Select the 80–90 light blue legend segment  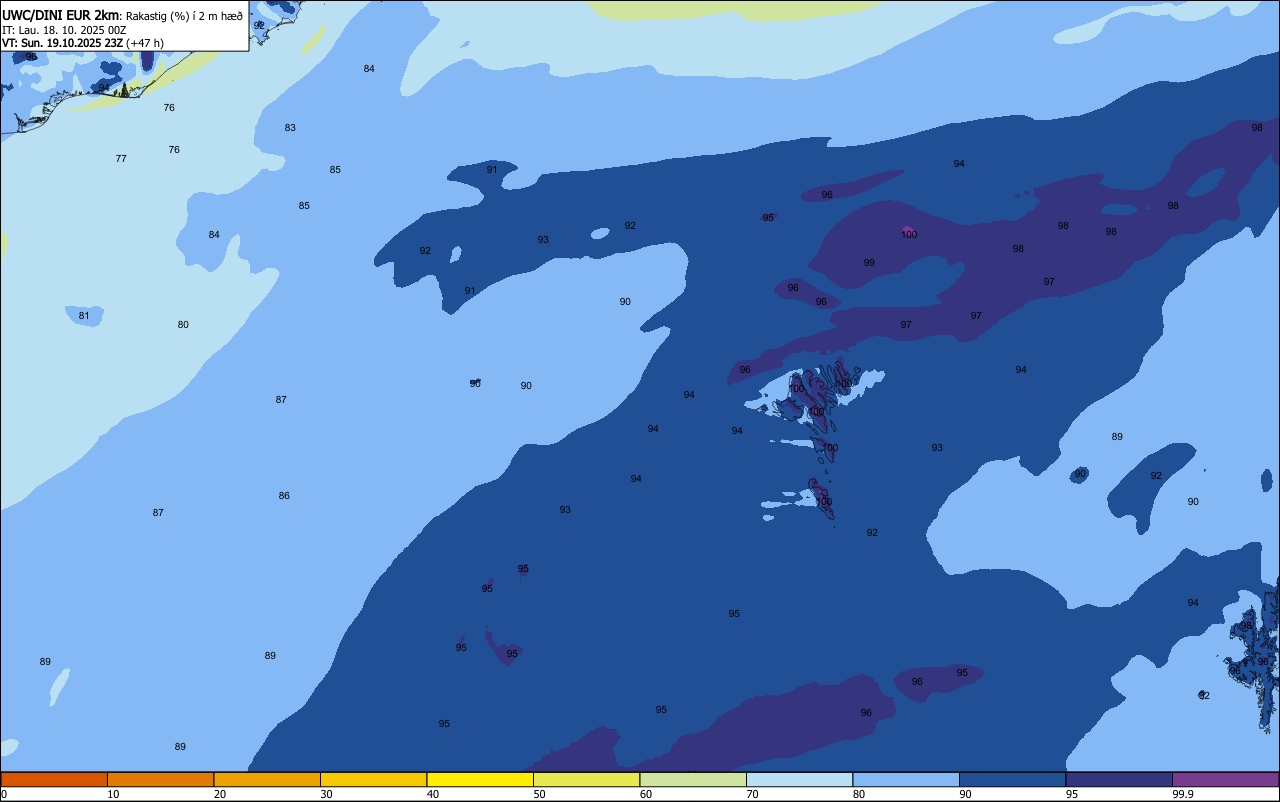906,779
